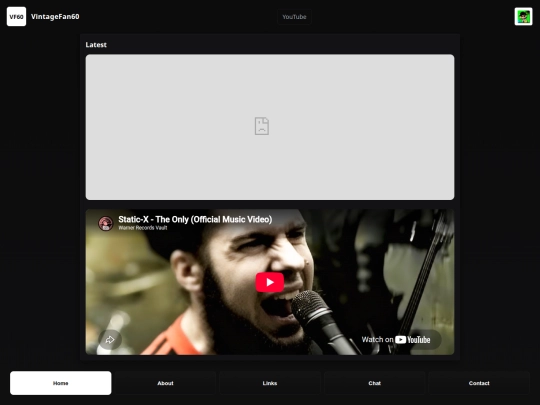Image resolution: width=540 pixels, height=405 pixels.
Task: Switch to the Links tab
Action: [x=270, y=383]
